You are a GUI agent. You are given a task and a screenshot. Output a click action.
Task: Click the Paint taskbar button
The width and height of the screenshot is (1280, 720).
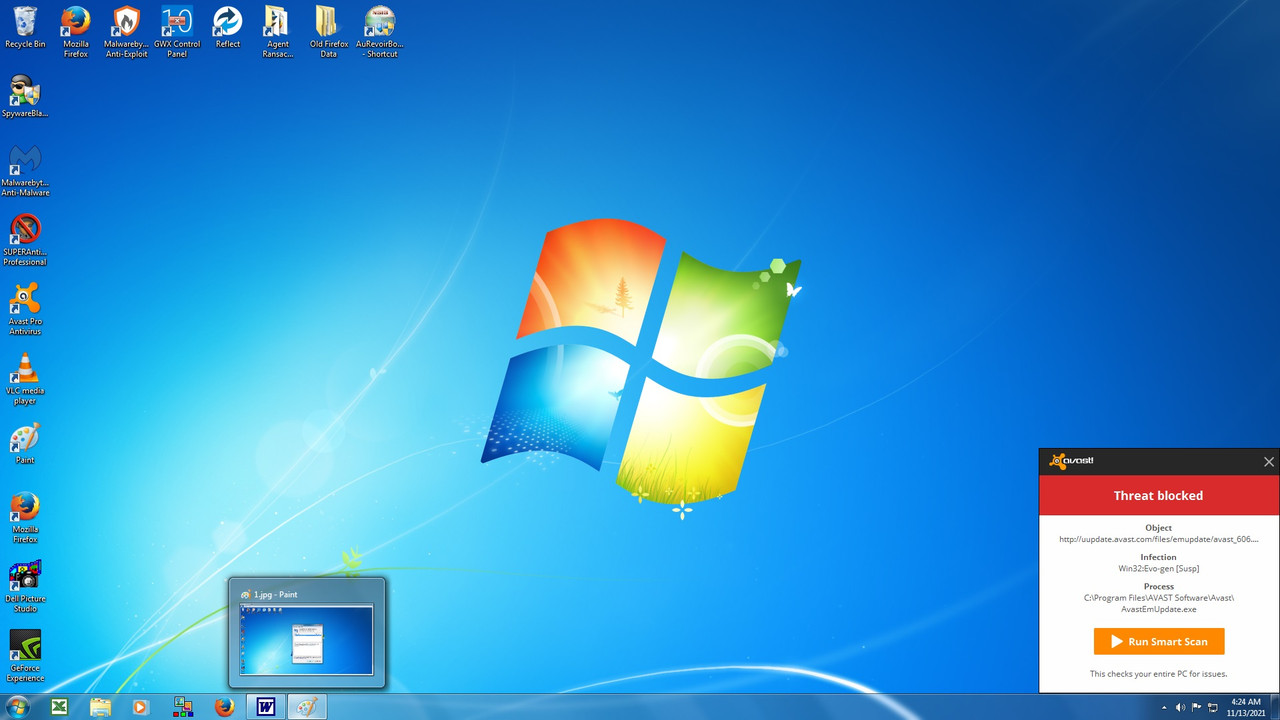pos(307,707)
